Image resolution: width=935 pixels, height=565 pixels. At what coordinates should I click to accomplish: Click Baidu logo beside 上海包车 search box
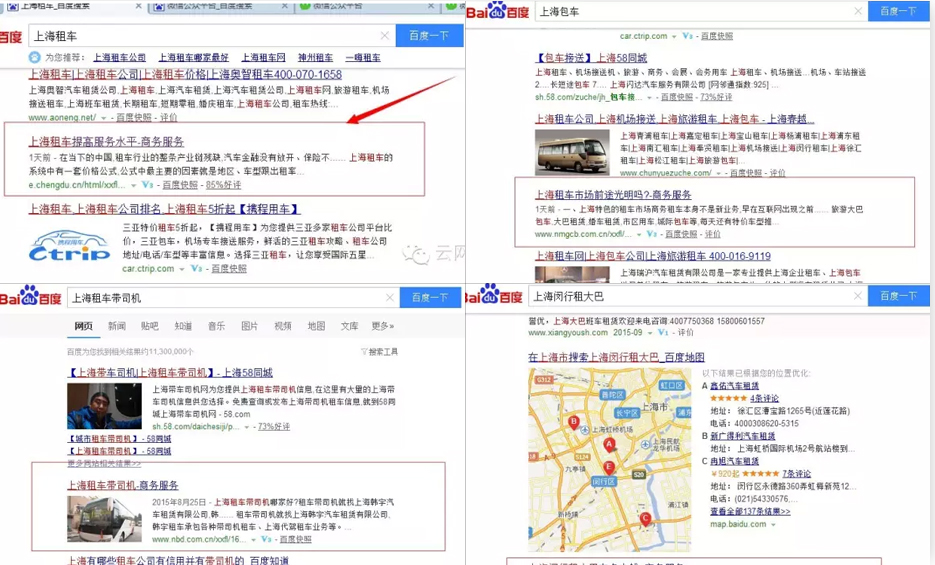tap(498, 11)
